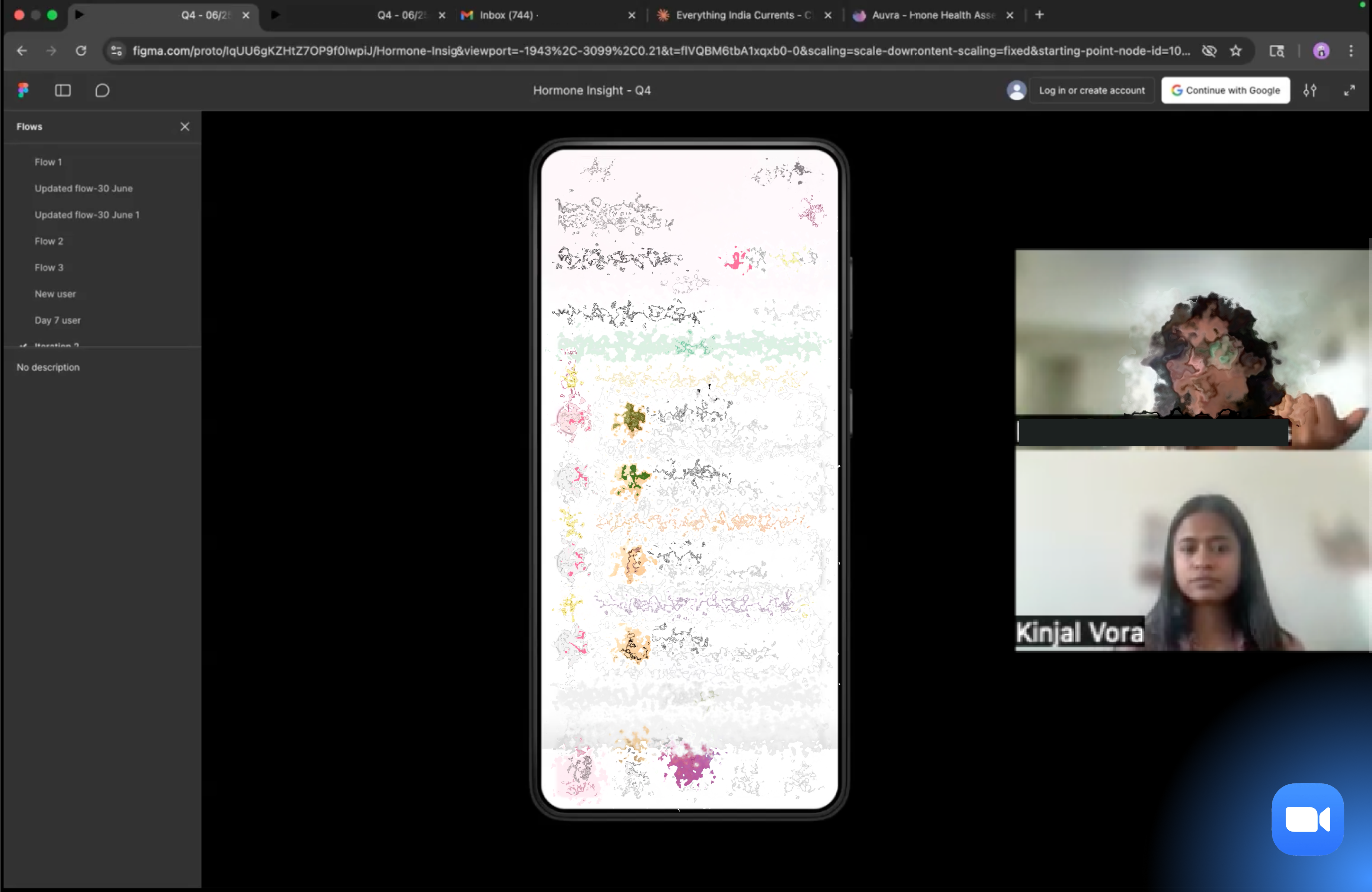Click the Zoom camera icon
Viewport: 1372px width, 892px height.
coord(1307,819)
